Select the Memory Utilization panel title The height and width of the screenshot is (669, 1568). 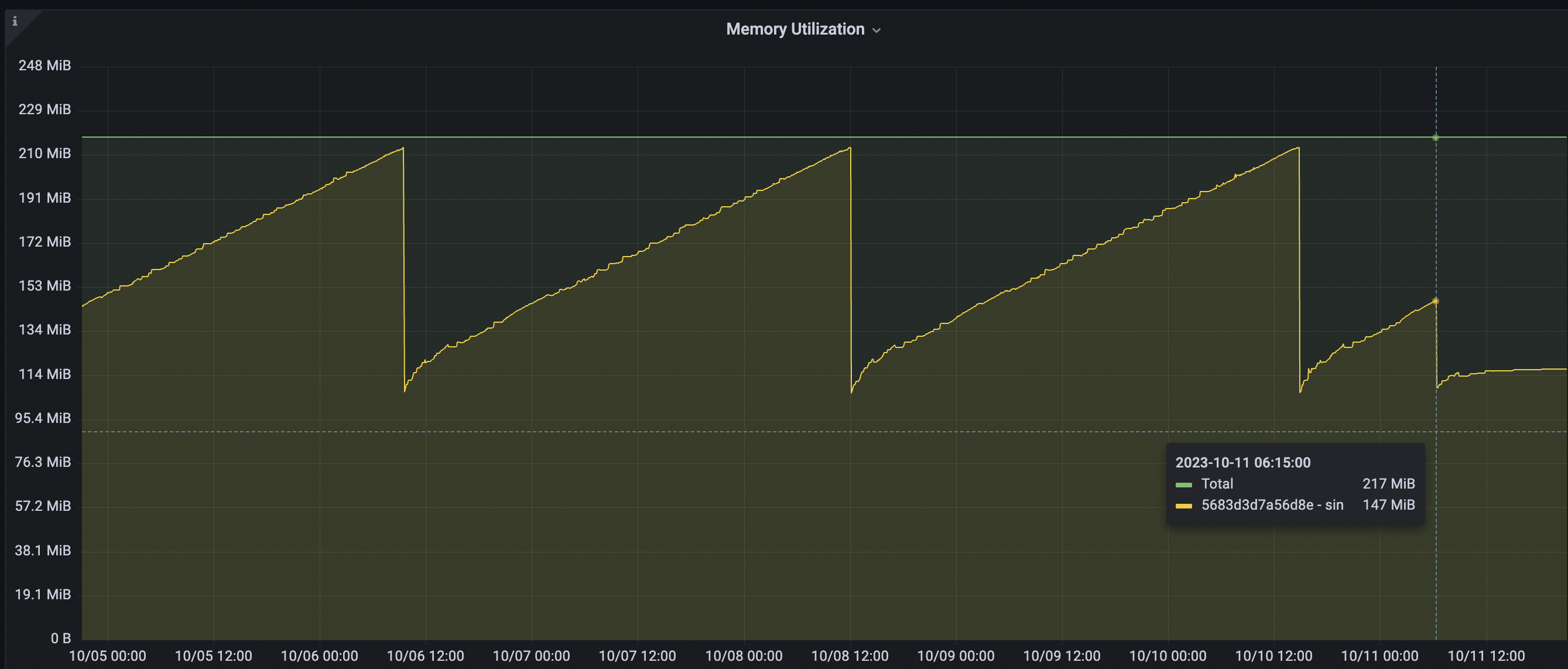795,28
